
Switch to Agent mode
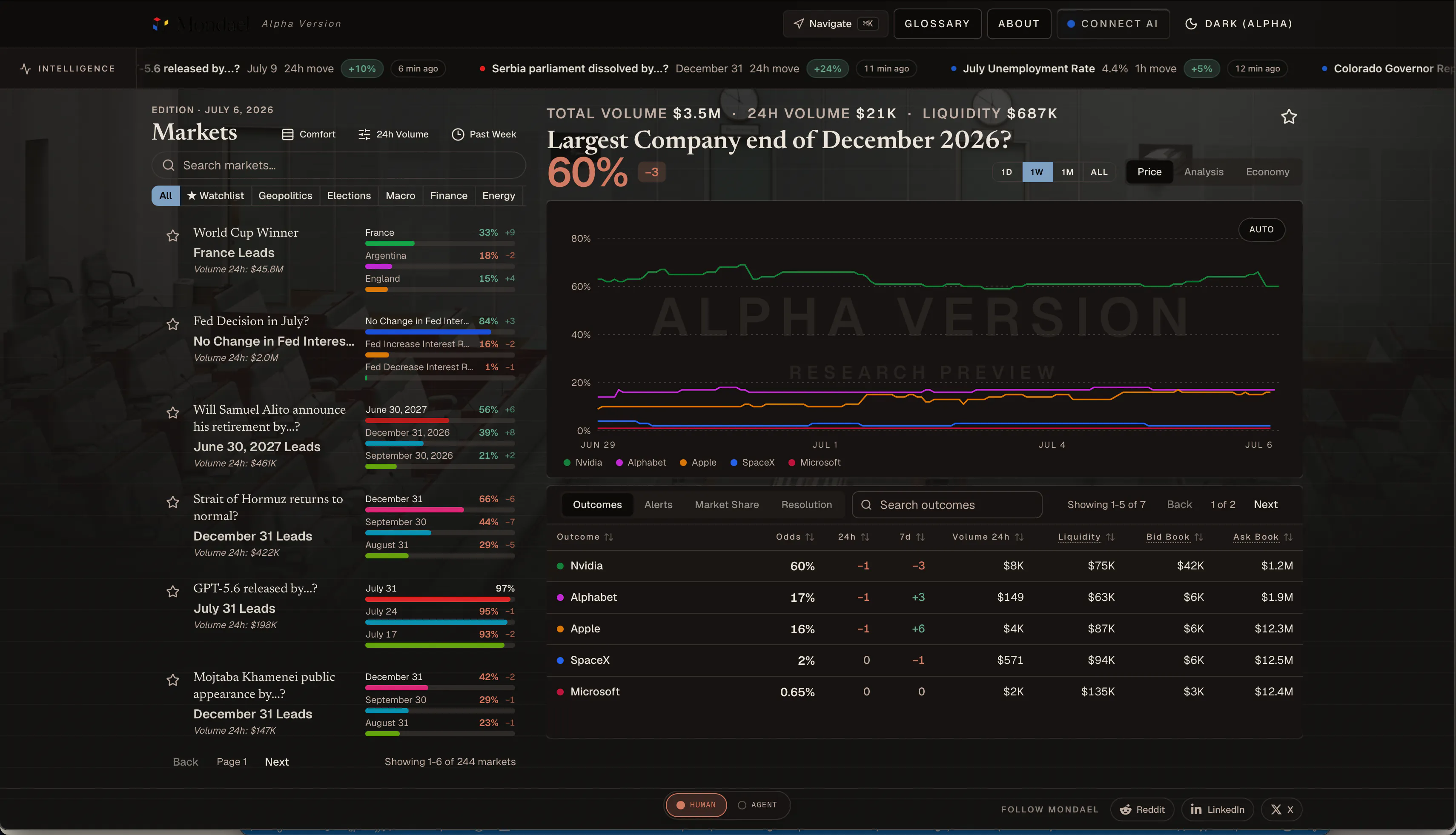(757, 805)
